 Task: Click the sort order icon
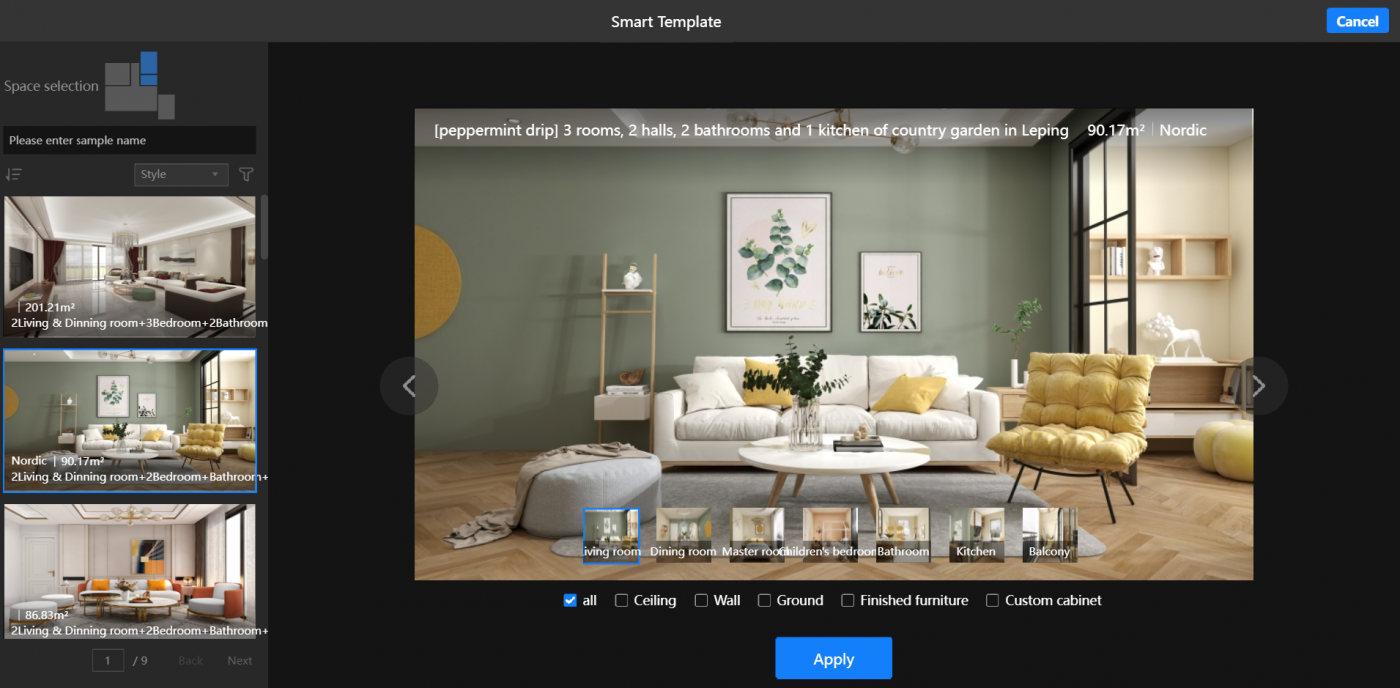(14, 175)
